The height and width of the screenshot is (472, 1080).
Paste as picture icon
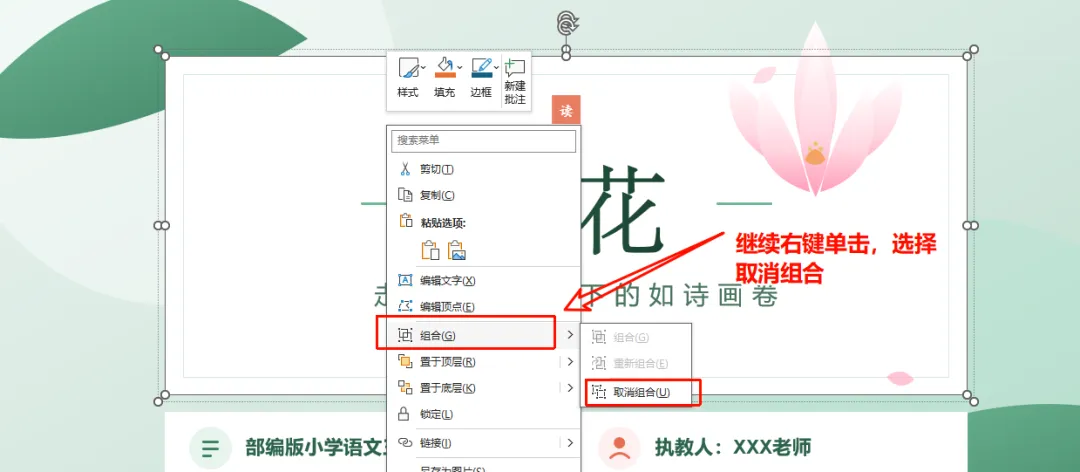point(457,249)
